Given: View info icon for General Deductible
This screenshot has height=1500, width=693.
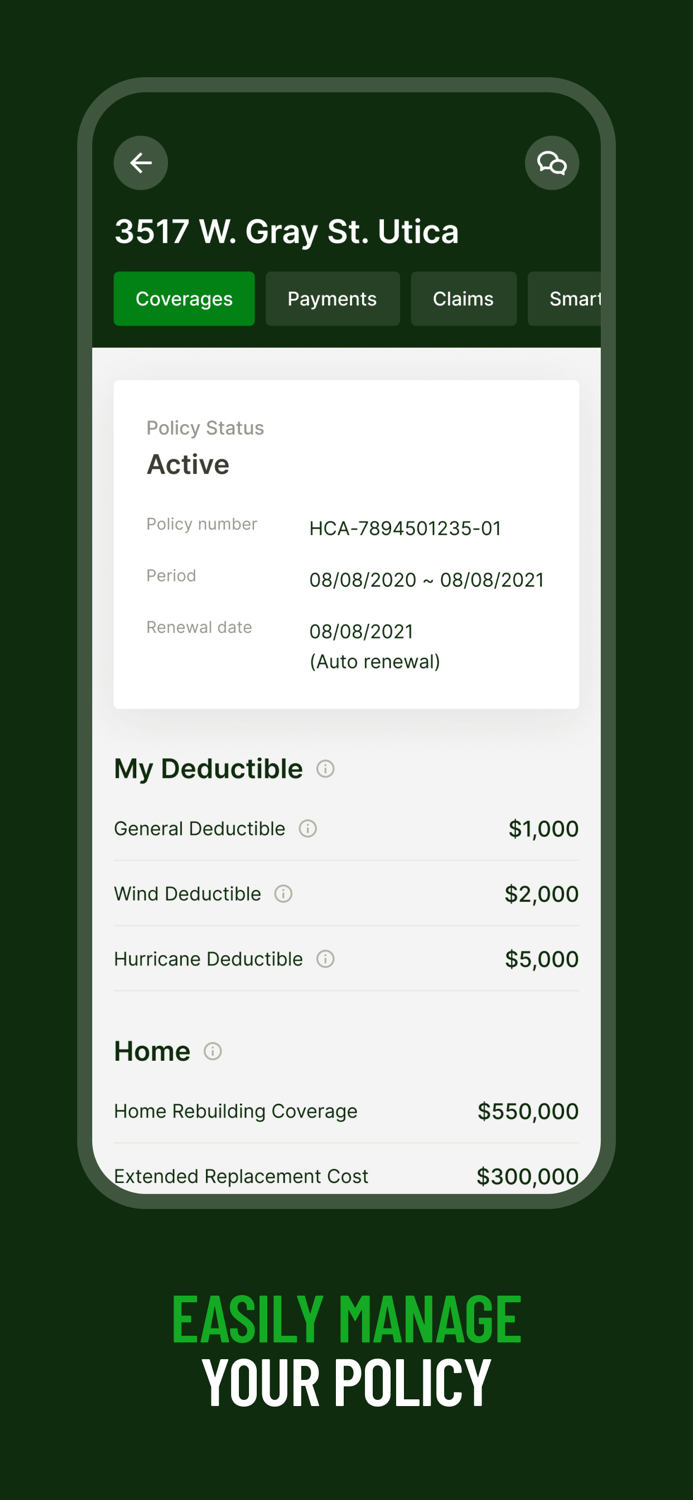Looking at the screenshot, I should pos(307,828).
